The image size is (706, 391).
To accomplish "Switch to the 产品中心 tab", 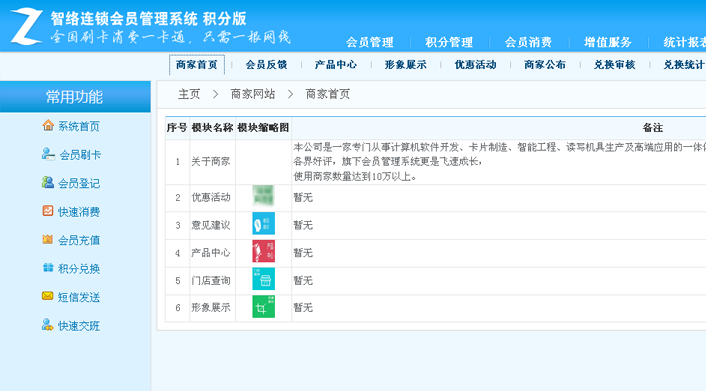I will (x=336, y=65).
